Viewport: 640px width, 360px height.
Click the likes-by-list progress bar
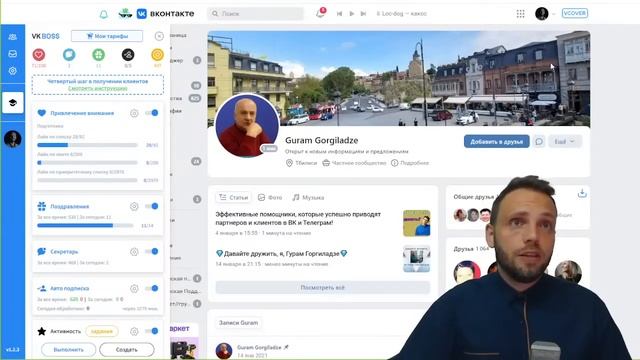[x=87, y=145]
